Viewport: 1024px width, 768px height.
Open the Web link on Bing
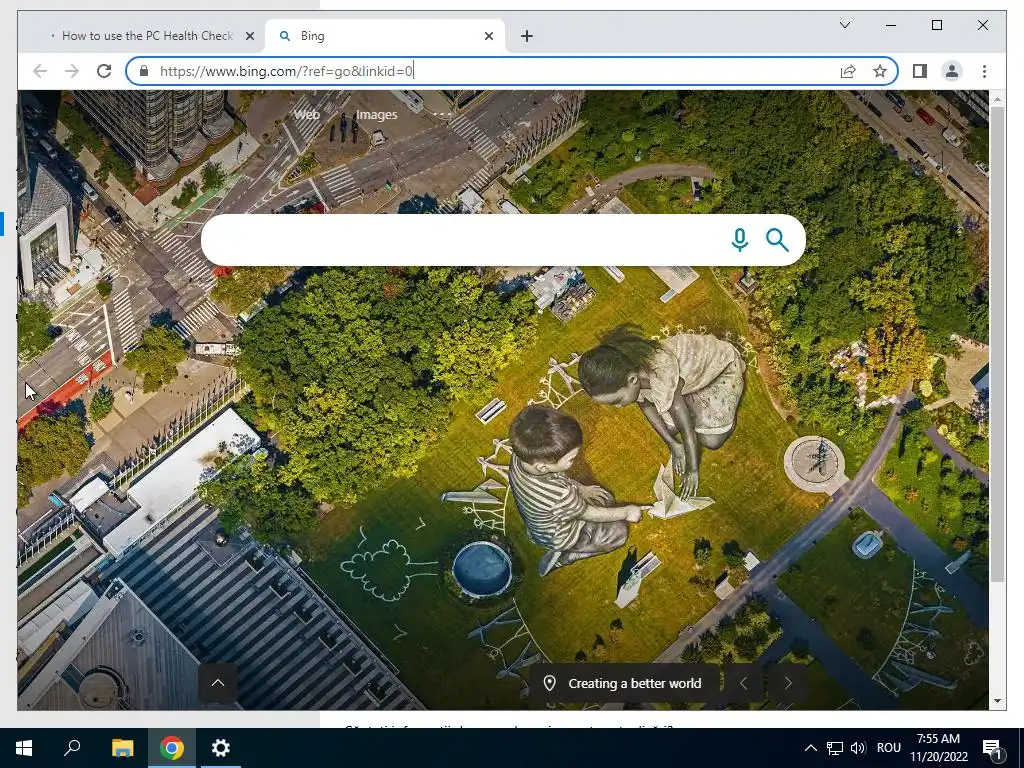click(x=306, y=115)
